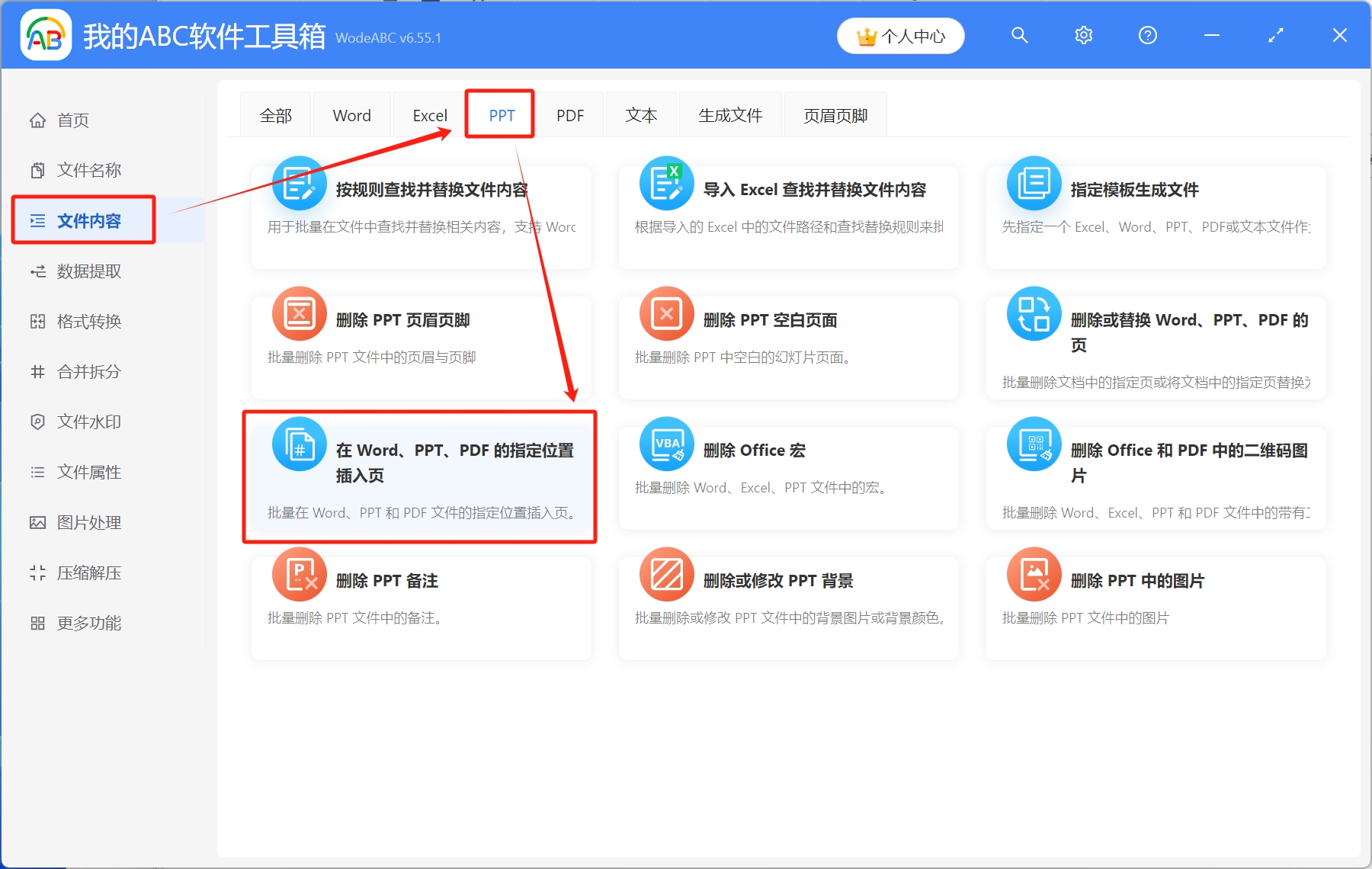Open 在 Word、PPT、PDF 的指定位置插入页
Image resolution: width=1372 pixels, height=869 pixels.
(x=421, y=463)
